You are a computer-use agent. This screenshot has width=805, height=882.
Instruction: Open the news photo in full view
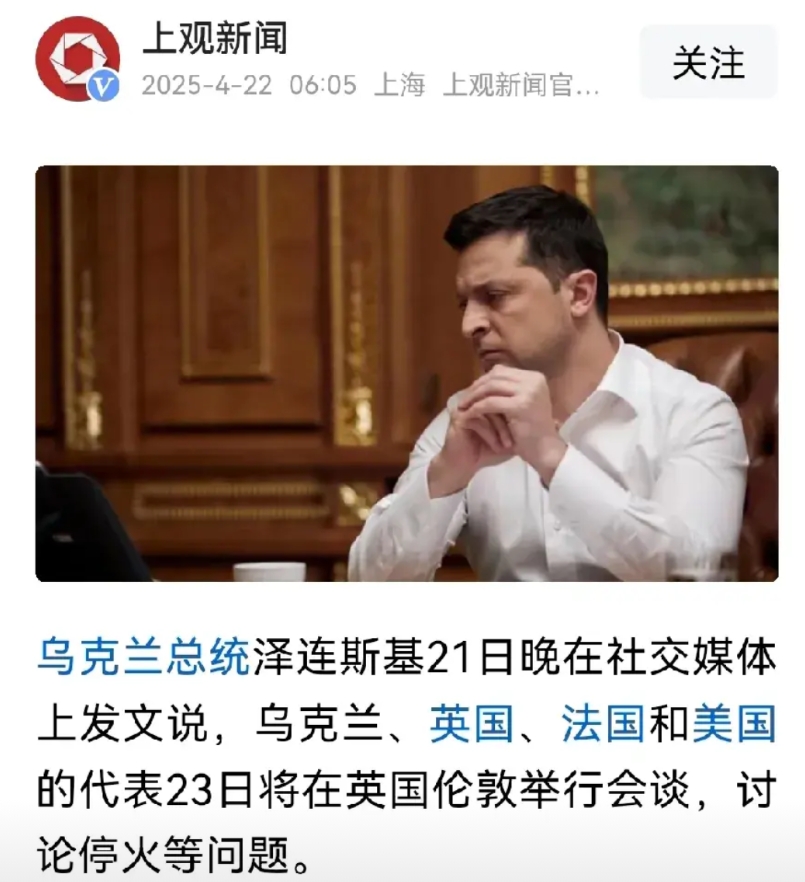pyautogui.click(x=407, y=373)
